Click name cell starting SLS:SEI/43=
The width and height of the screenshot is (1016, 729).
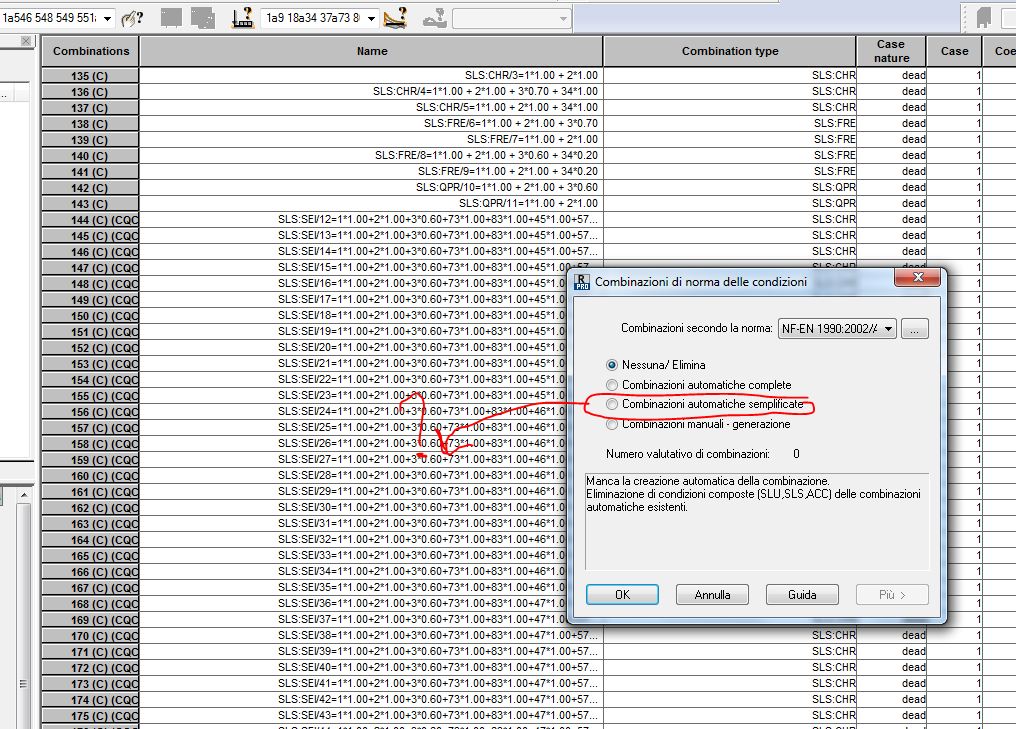(x=371, y=715)
